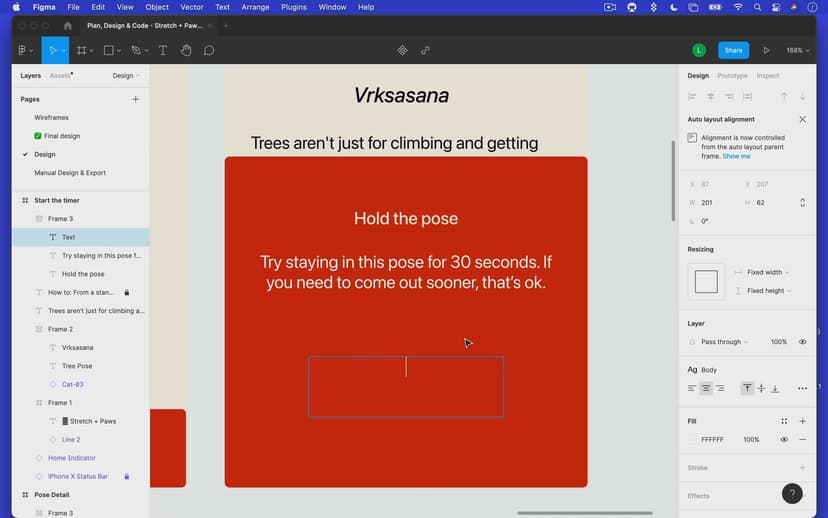
Task: Click the Present play icon
Action: click(x=766, y=50)
